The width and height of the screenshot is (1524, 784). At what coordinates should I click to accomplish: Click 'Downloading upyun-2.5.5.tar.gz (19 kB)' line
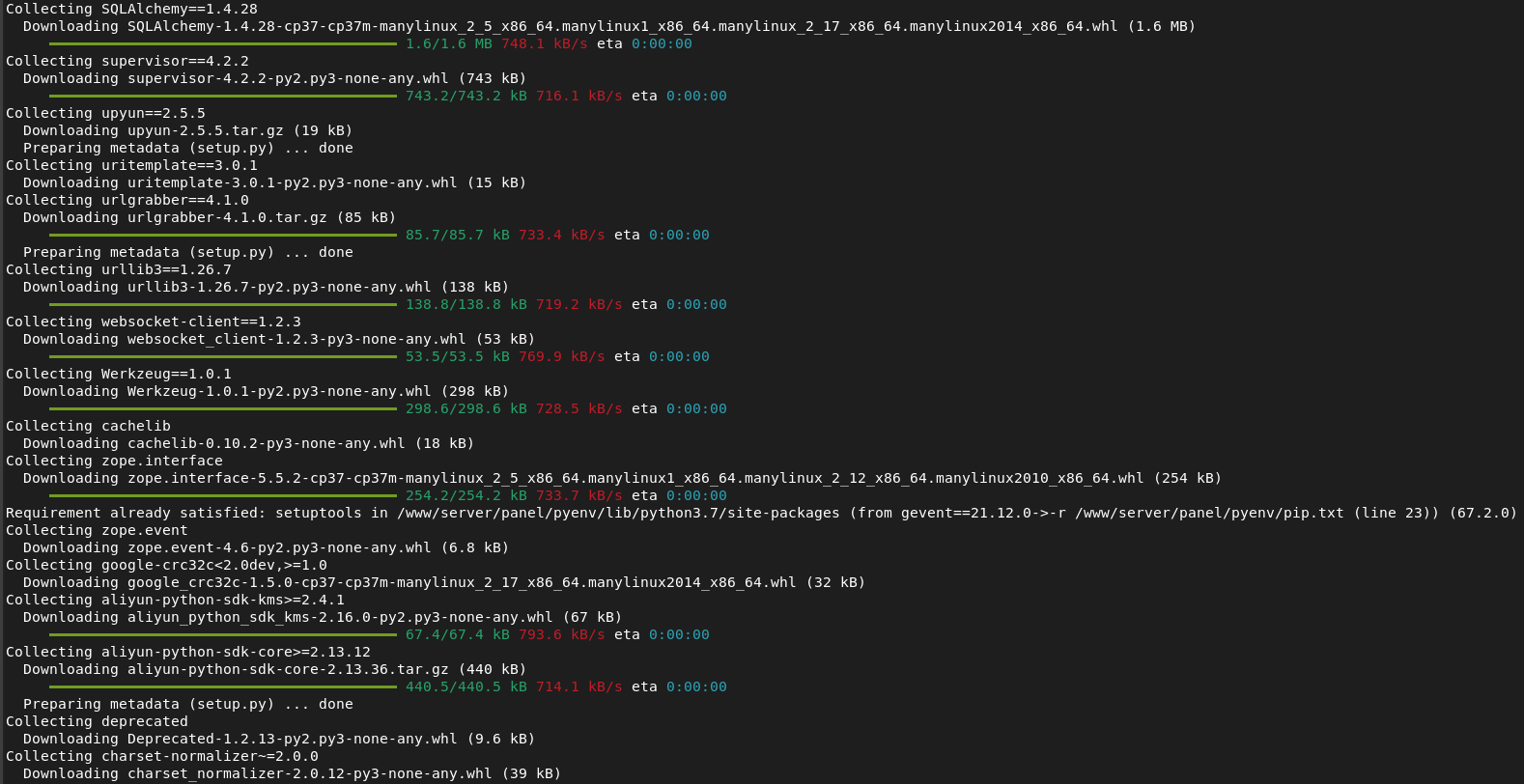[x=188, y=130]
